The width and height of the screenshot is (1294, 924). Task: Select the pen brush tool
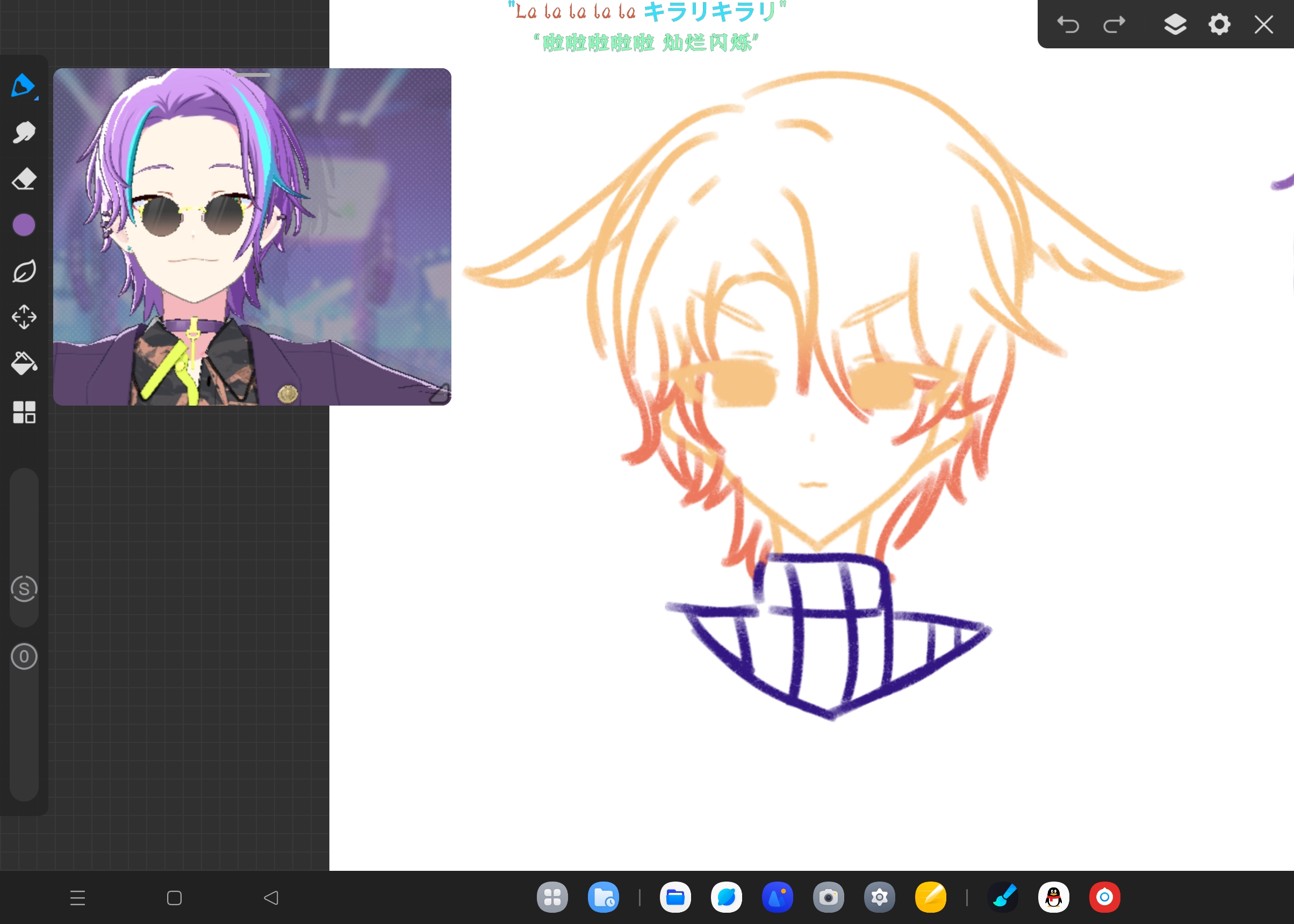23,86
